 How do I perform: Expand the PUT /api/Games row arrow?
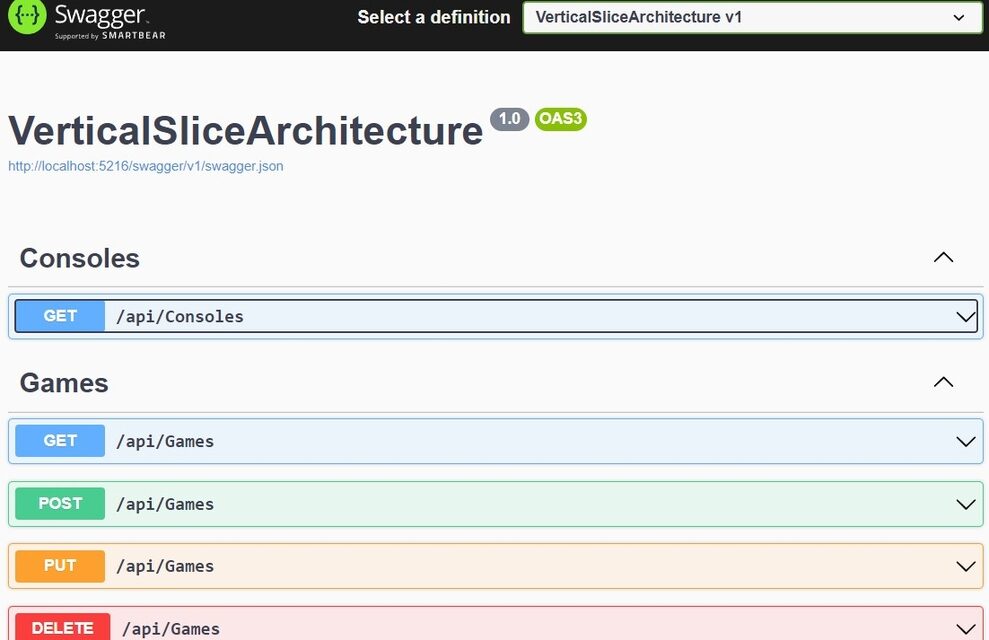(965, 567)
